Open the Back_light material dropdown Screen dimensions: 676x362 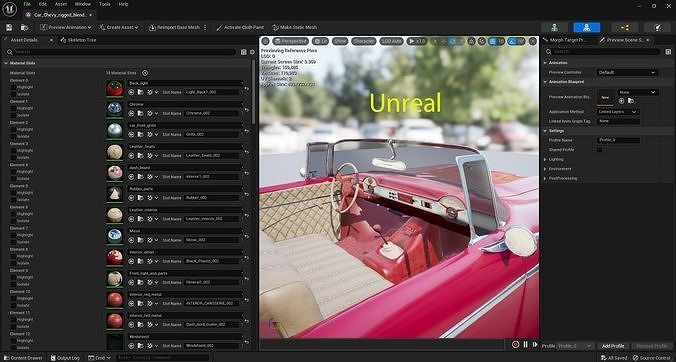(185, 83)
